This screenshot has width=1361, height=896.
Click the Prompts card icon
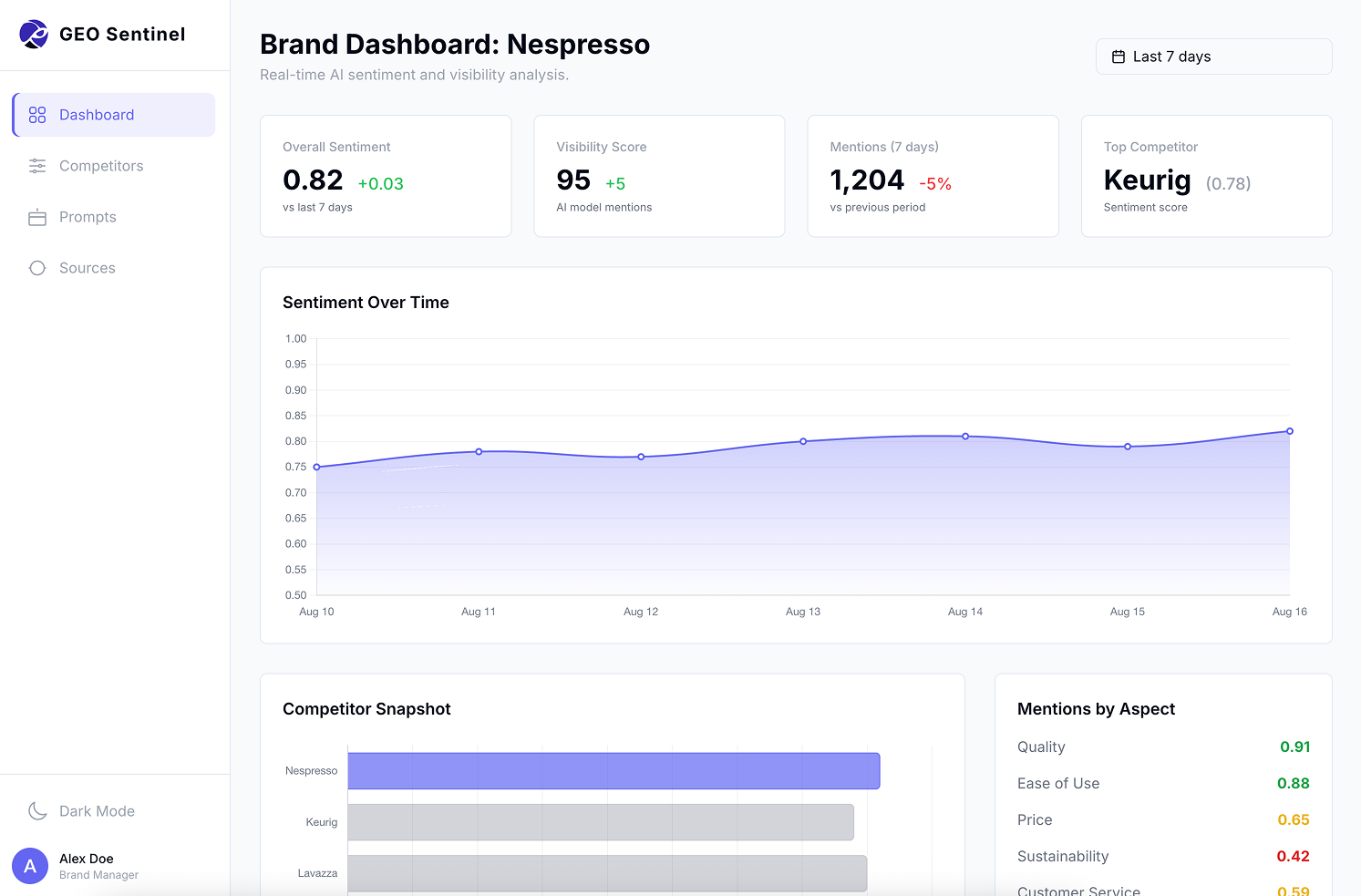click(37, 217)
